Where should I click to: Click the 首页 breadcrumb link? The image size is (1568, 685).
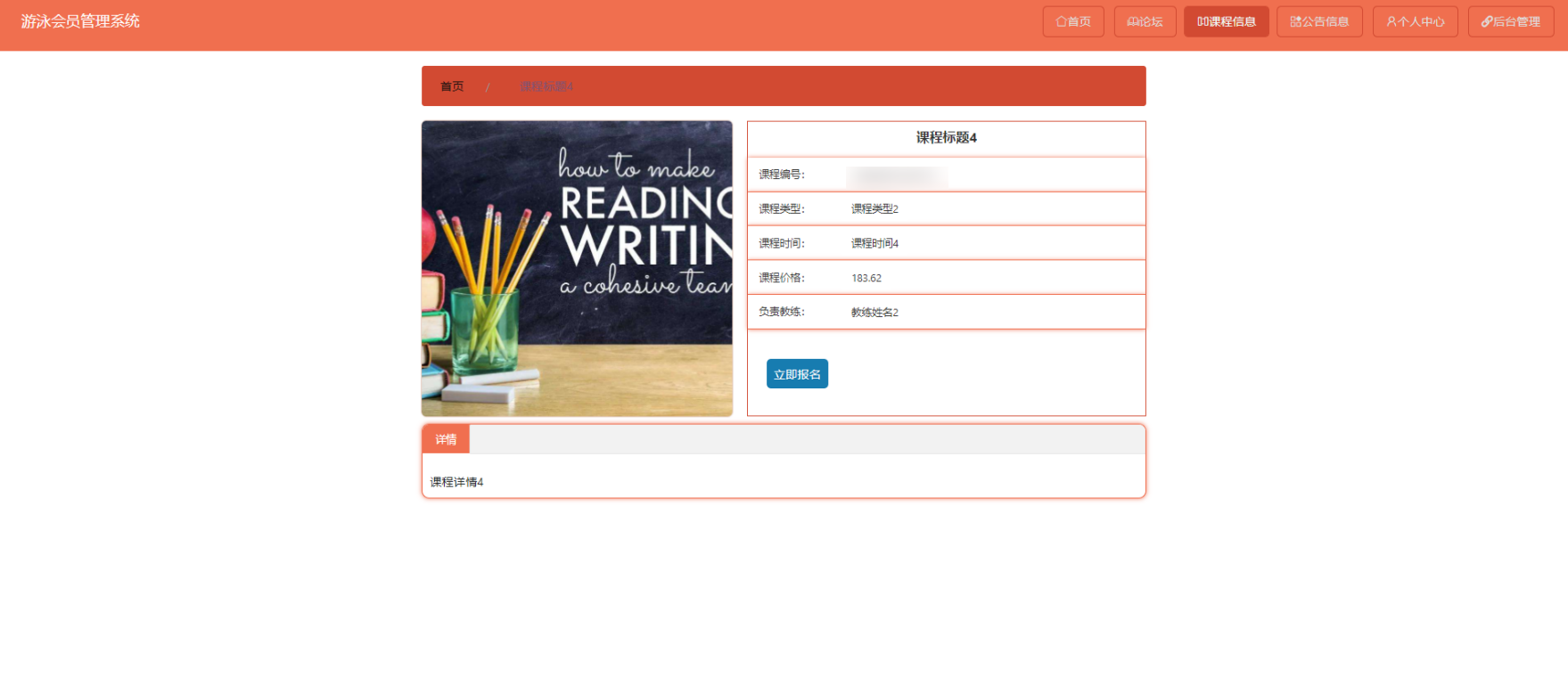(452, 86)
